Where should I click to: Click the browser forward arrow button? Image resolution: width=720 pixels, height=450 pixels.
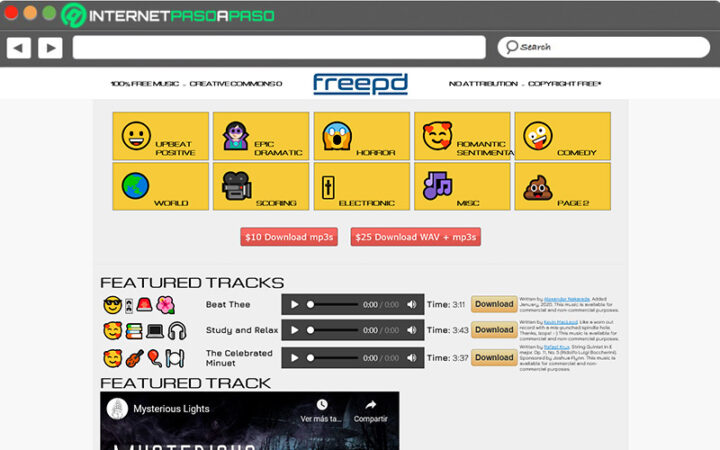tap(51, 48)
